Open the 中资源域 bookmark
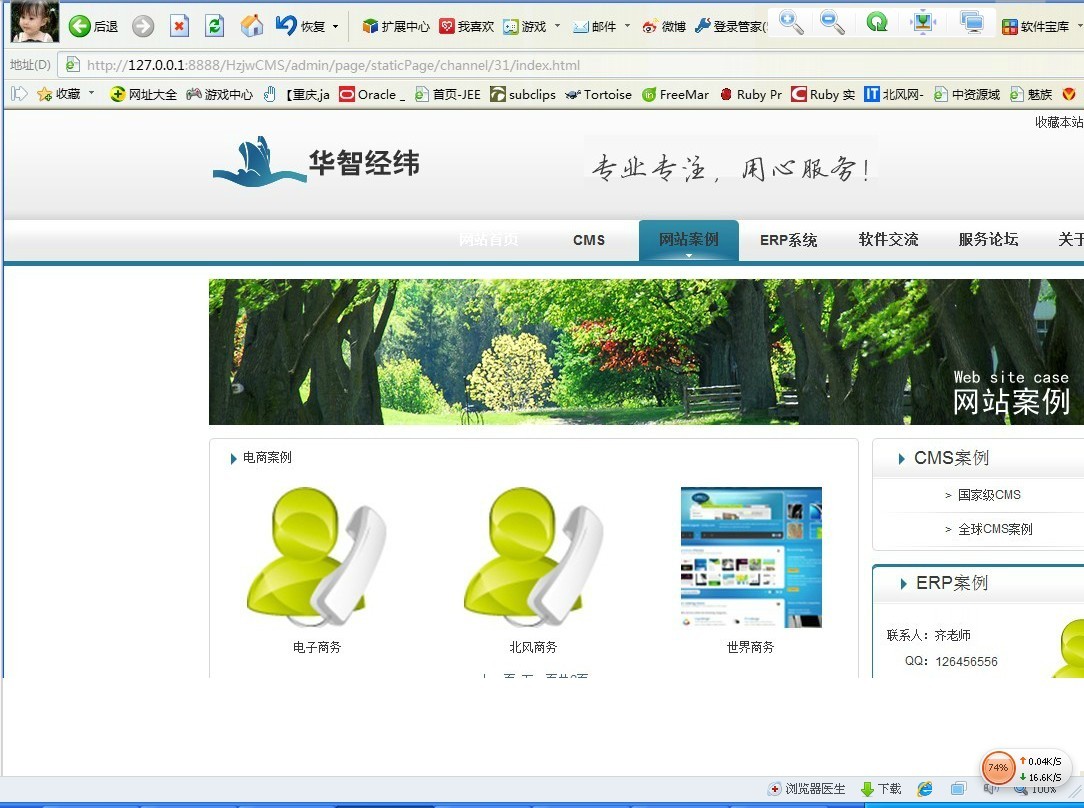This screenshot has height=808, width=1084. [x=966, y=94]
